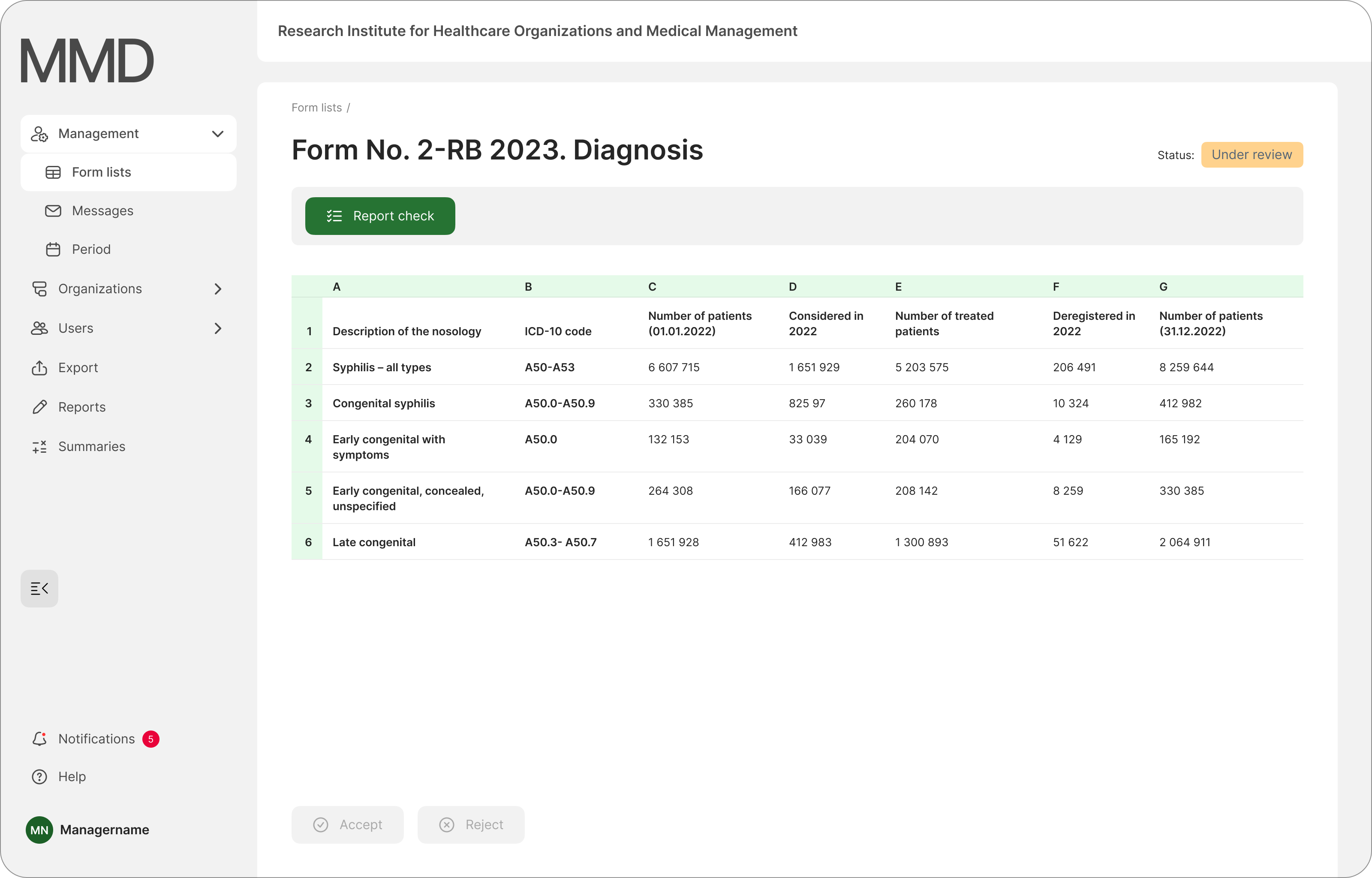This screenshot has height=878, width=1372.
Task: Click the Export upload icon
Action: (39, 368)
